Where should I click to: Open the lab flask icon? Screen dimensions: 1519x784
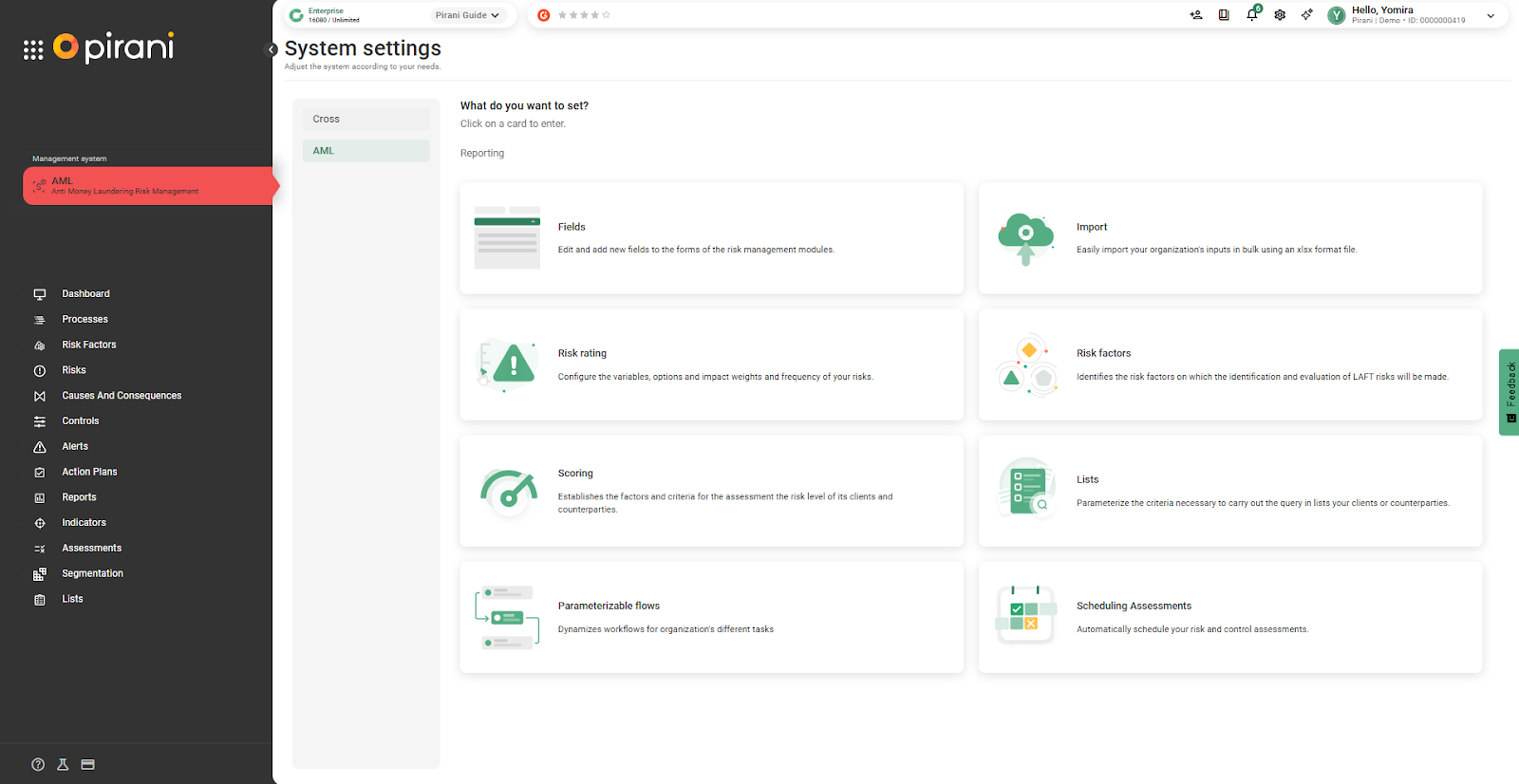pos(63,765)
